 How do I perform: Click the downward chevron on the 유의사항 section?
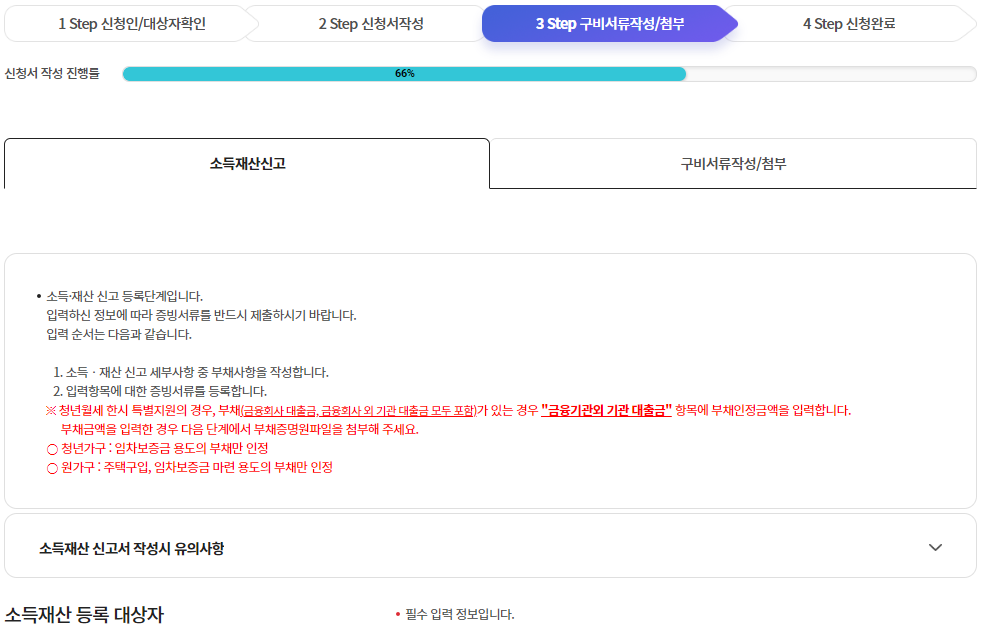click(x=937, y=547)
